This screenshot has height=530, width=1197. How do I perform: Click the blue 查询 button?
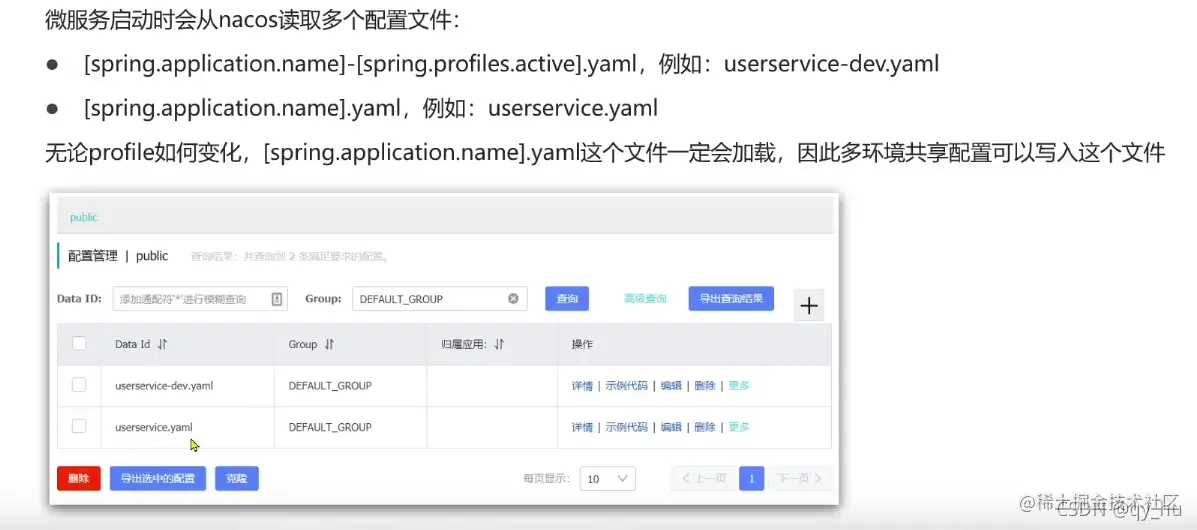click(x=566, y=299)
